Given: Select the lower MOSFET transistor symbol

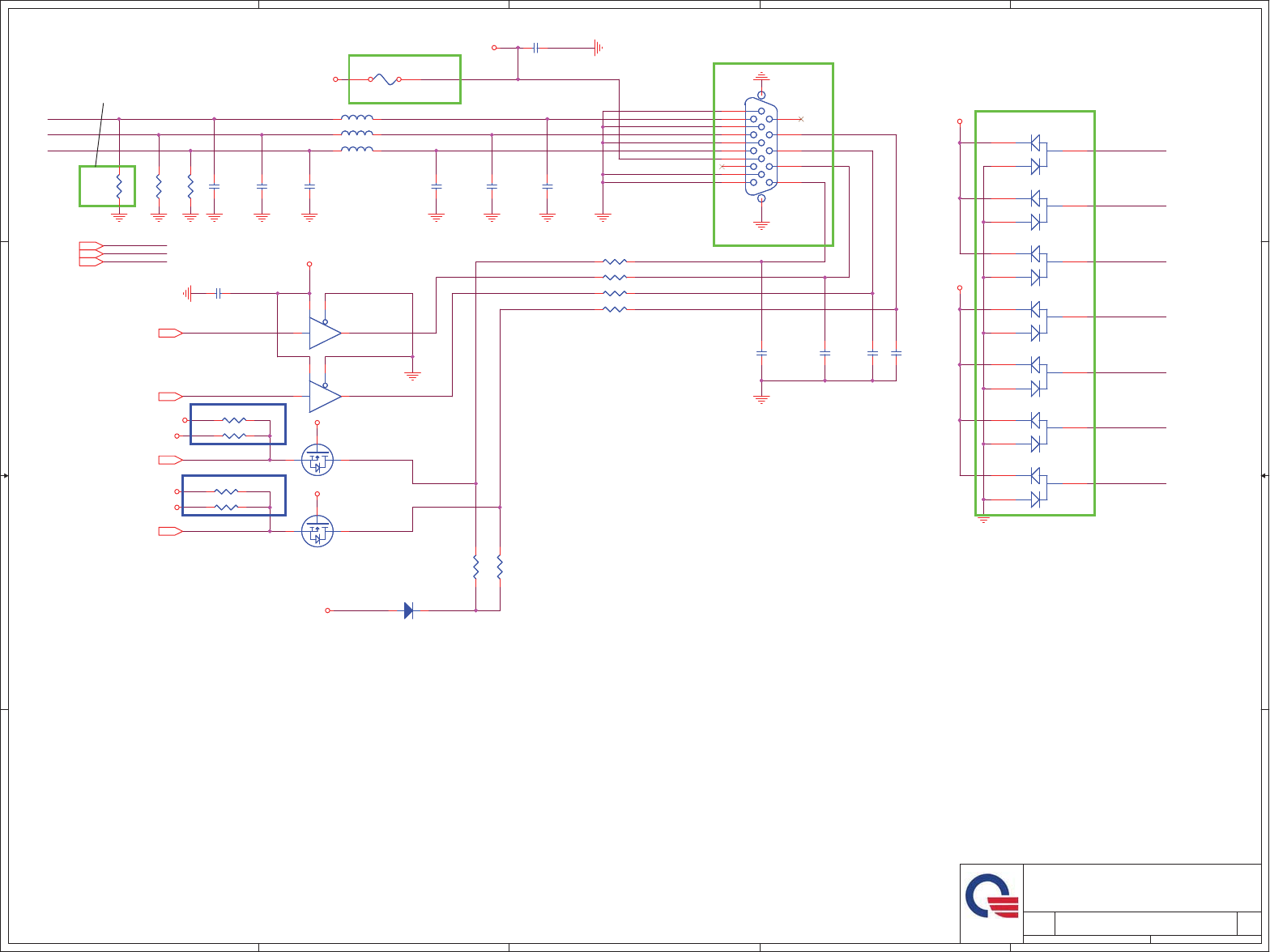Looking at the screenshot, I should (317, 531).
